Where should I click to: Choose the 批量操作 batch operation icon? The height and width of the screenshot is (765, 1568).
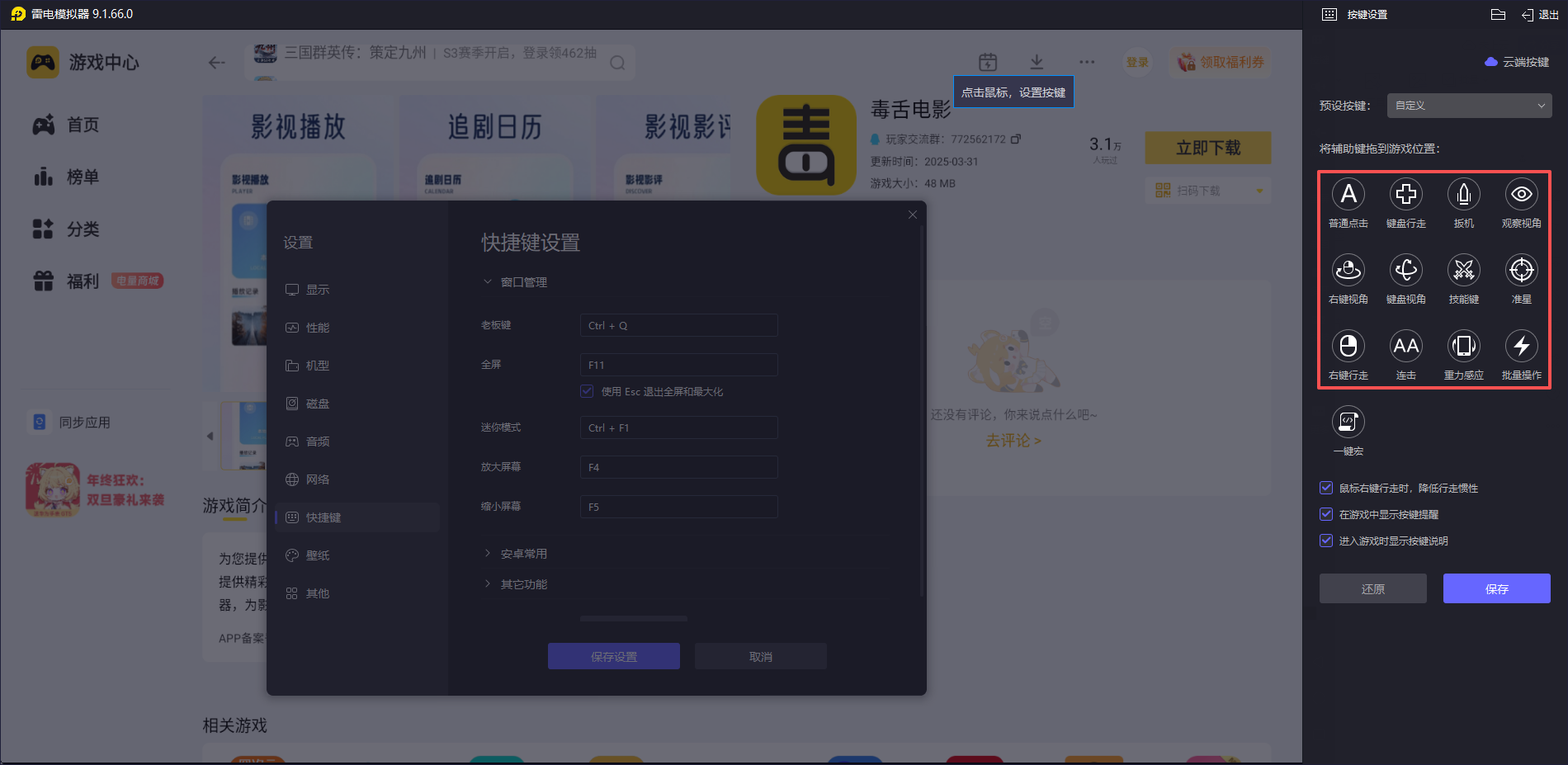(x=1521, y=347)
